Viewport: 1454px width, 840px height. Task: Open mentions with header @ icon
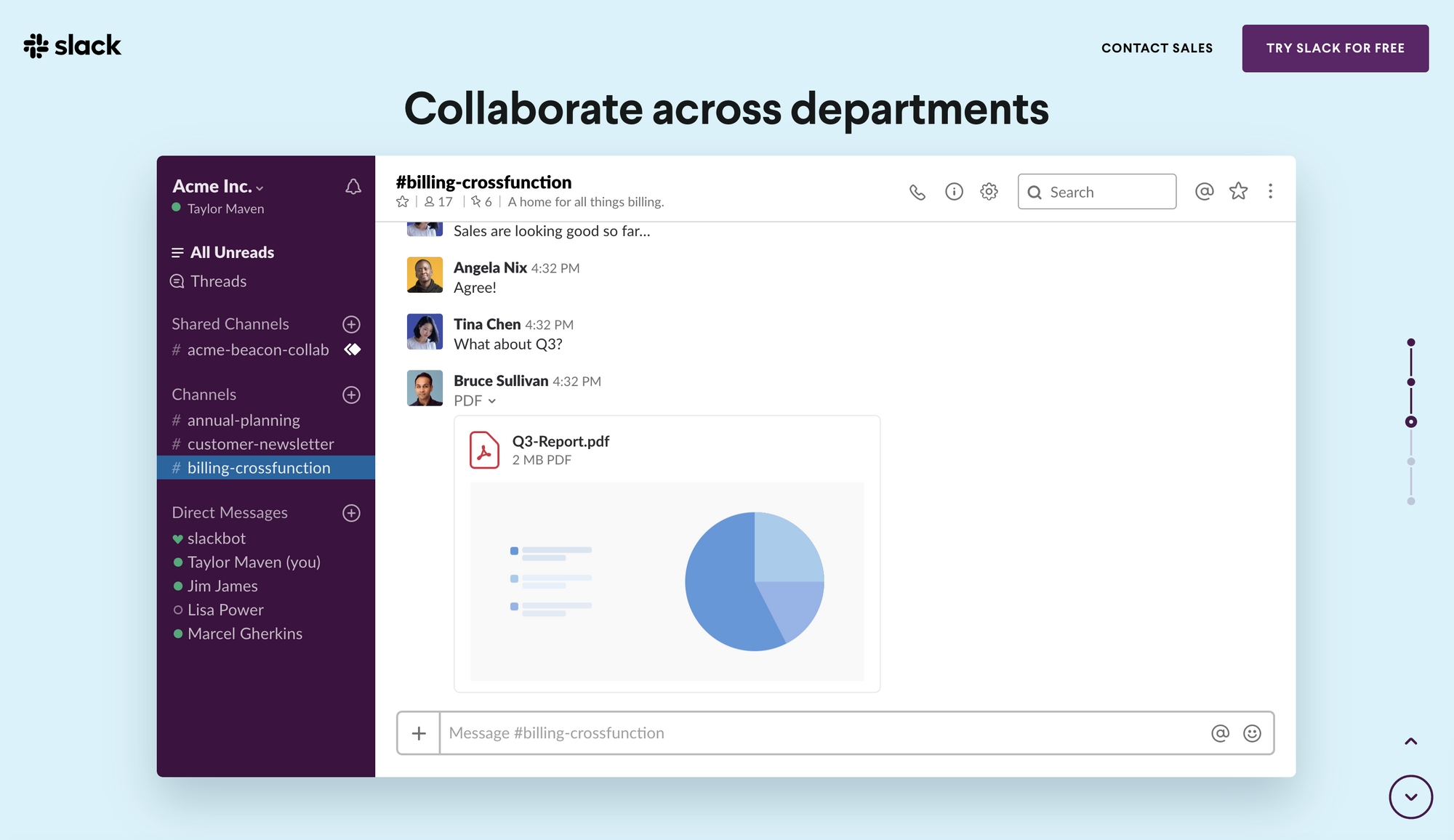pos(1204,191)
